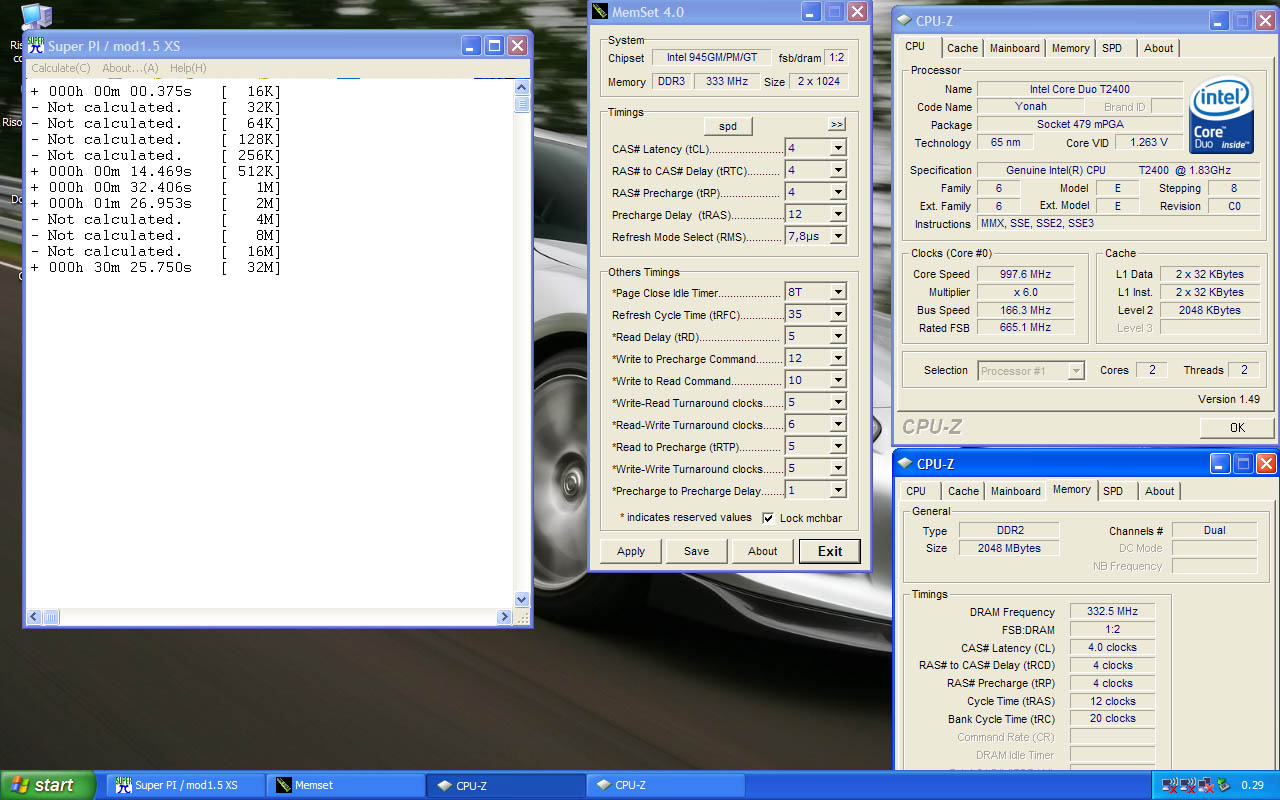The width and height of the screenshot is (1280, 800).
Task: Open Write to Read Command dropdown
Action: [x=838, y=380]
